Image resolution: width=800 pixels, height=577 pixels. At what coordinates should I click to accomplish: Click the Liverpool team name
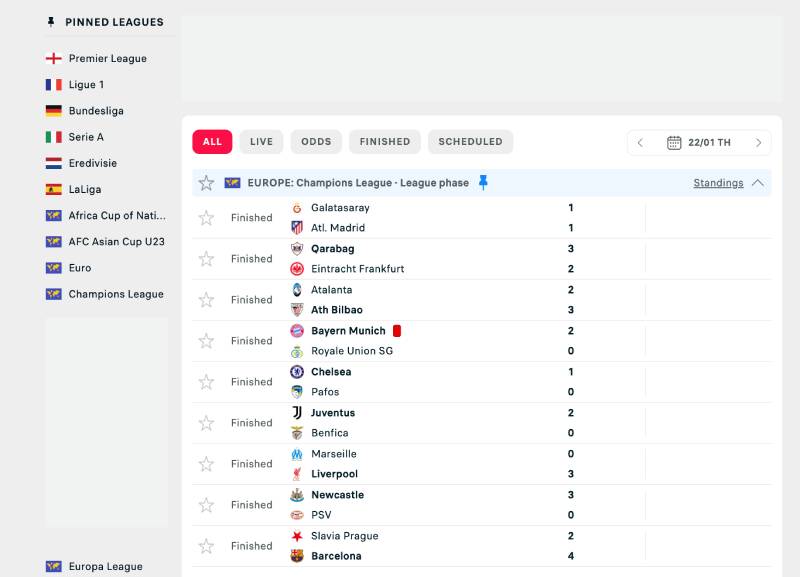click(x=335, y=474)
